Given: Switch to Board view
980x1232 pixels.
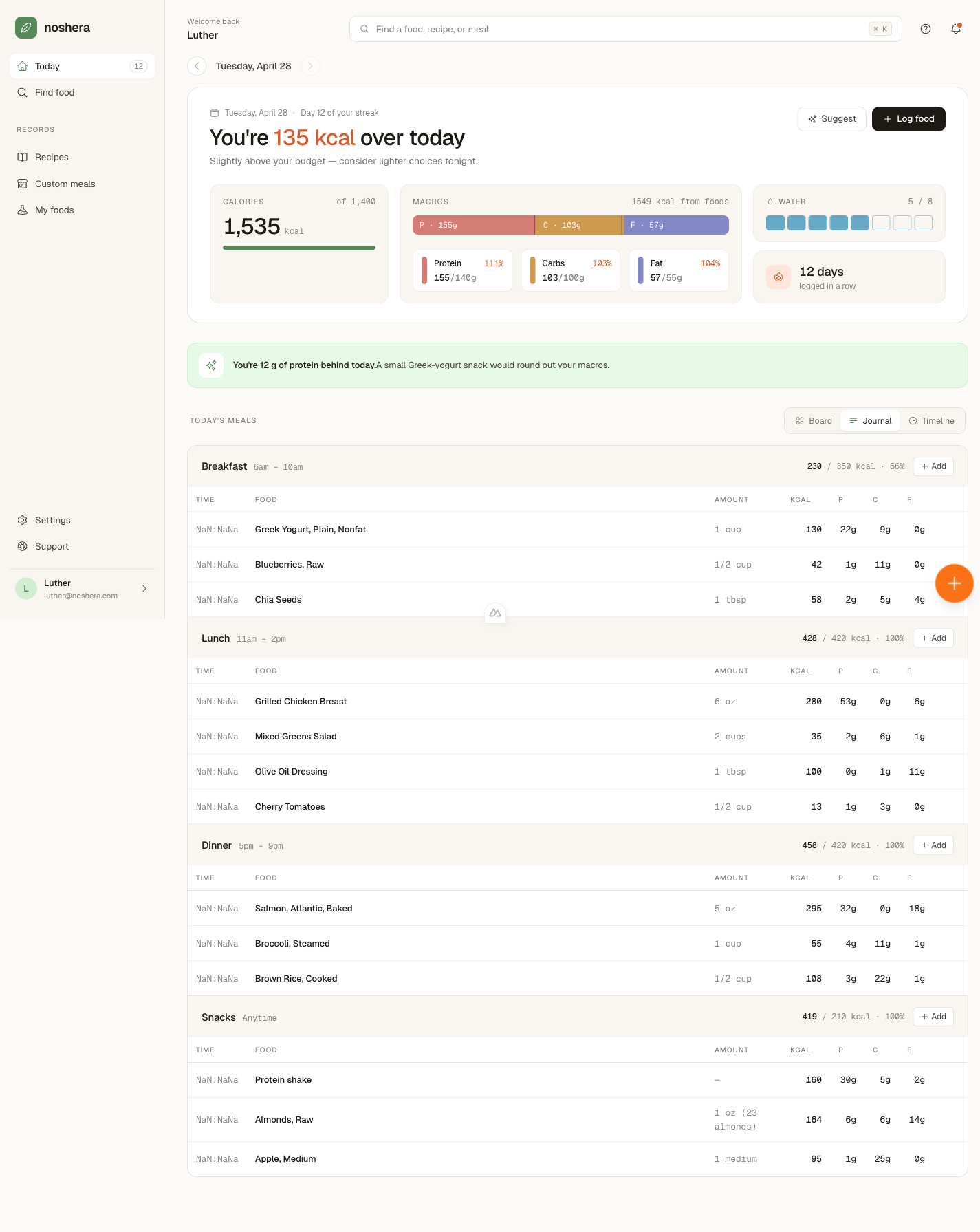Looking at the screenshot, I should click(814, 421).
